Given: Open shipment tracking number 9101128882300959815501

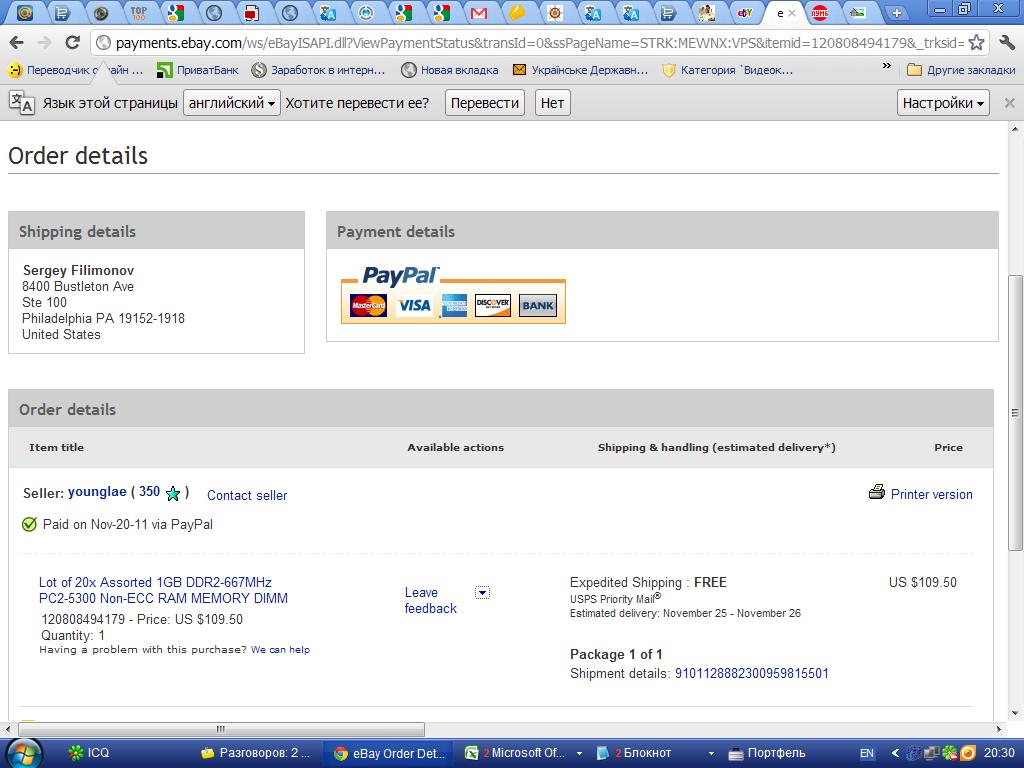Looking at the screenshot, I should pyautogui.click(x=752, y=673).
